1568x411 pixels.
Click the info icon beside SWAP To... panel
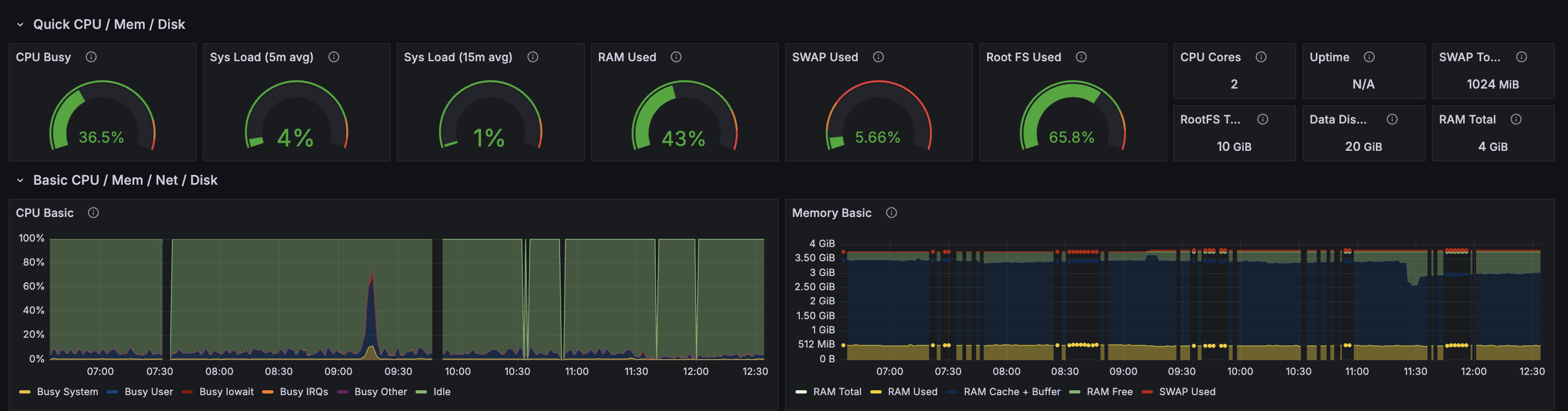pos(1521,57)
